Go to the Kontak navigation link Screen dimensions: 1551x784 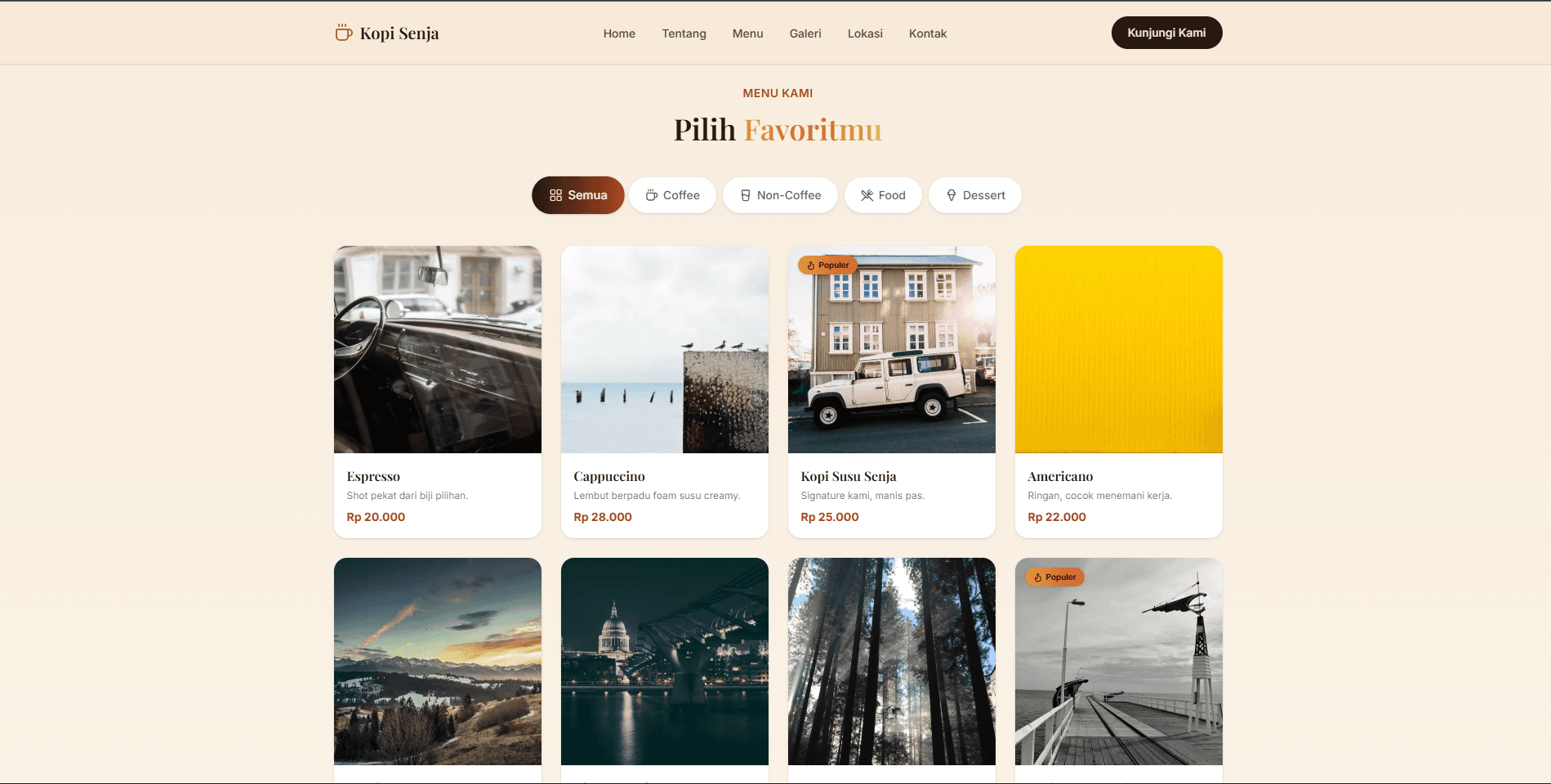[928, 33]
